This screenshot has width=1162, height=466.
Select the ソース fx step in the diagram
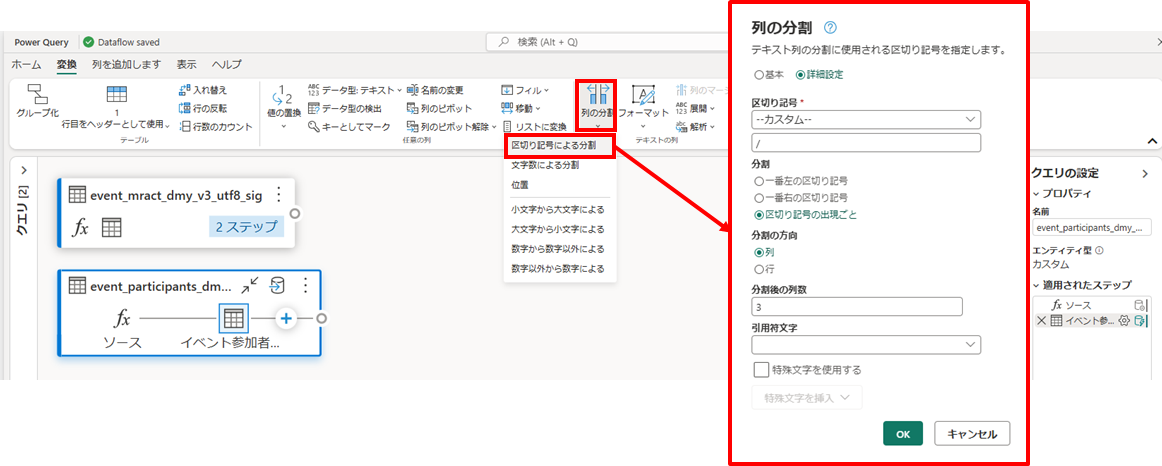point(122,319)
